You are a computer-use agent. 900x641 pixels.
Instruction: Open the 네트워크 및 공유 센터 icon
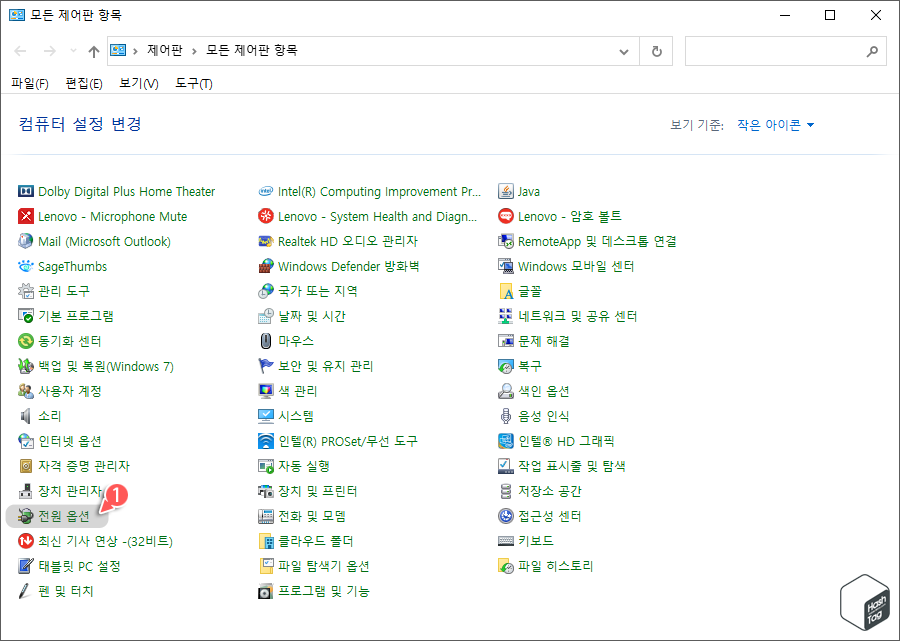(506, 316)
